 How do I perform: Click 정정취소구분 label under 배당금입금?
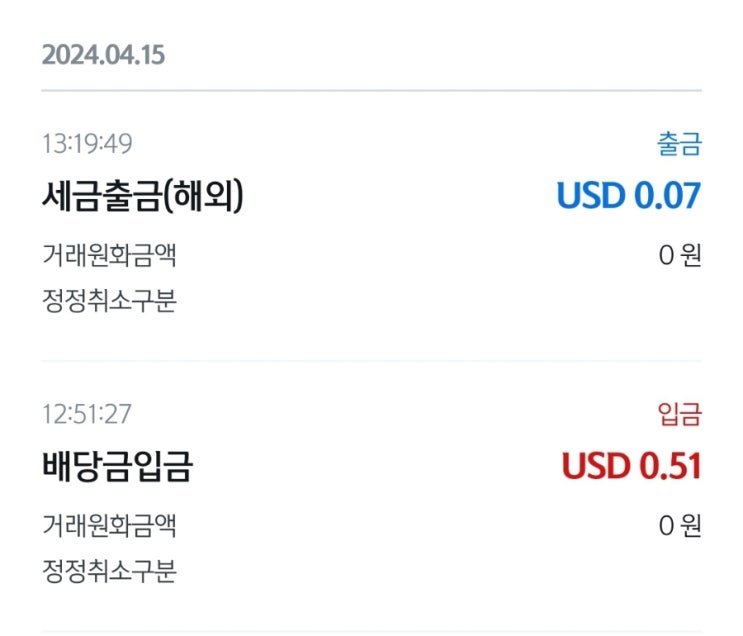109,571
